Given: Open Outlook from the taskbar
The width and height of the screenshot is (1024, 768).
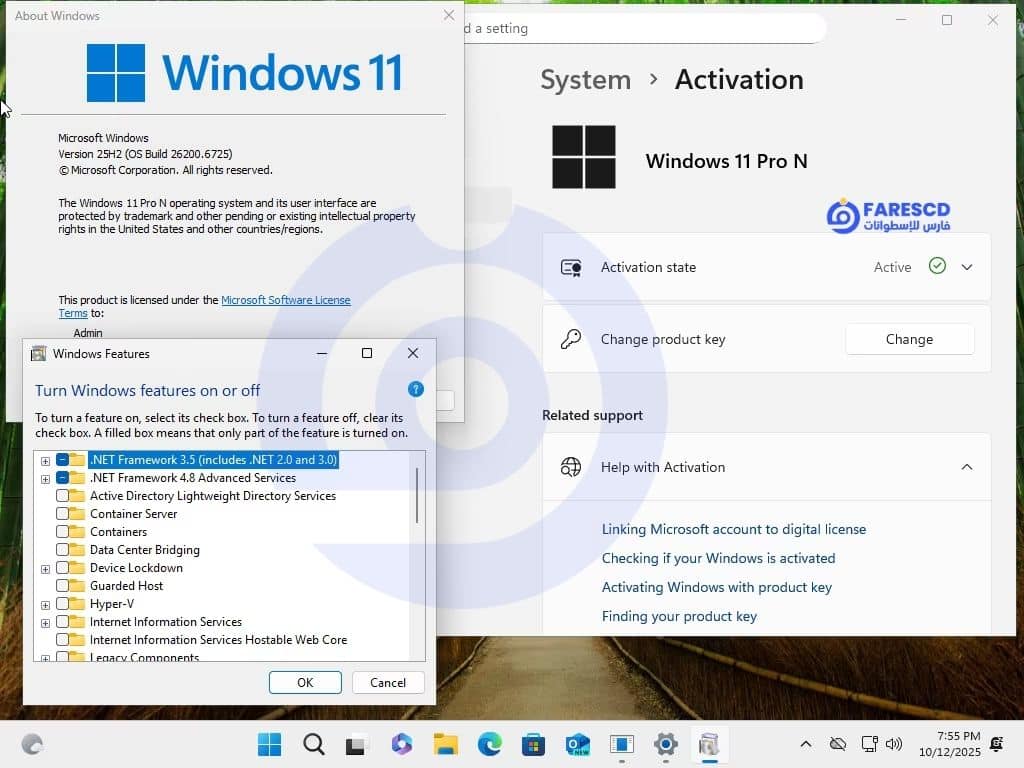Looking at the screenshot, I should pos(577,744).
